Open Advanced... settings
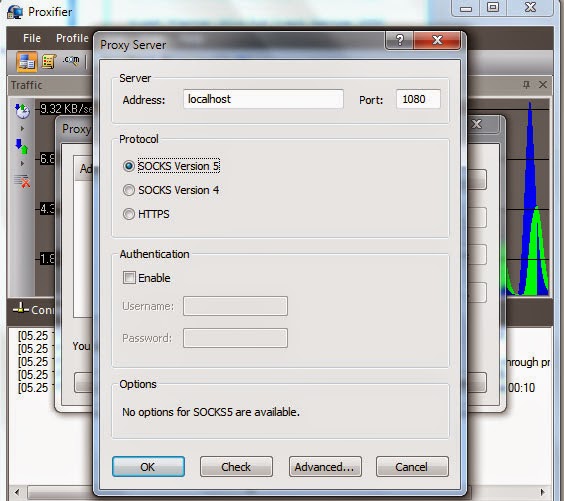Screen dimensions: 564x501 pos(325,466)
